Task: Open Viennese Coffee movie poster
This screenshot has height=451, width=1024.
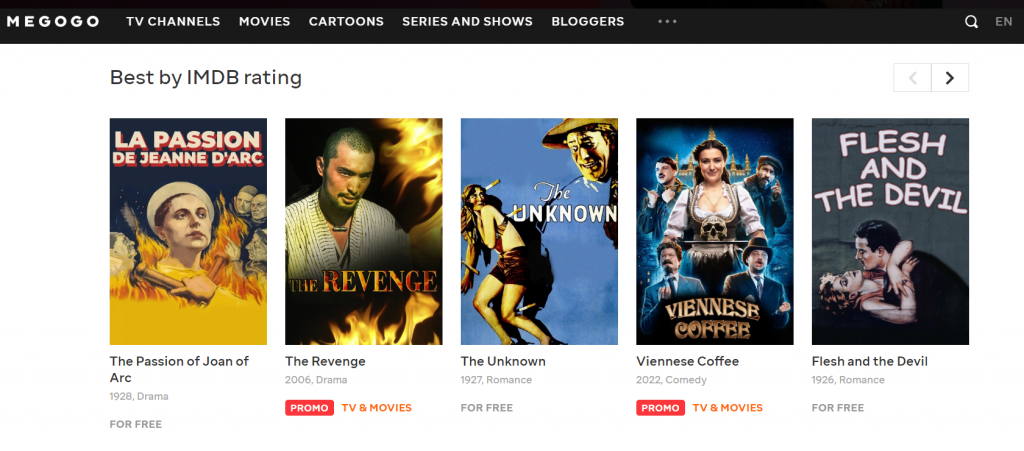Action: coord(715,231)
